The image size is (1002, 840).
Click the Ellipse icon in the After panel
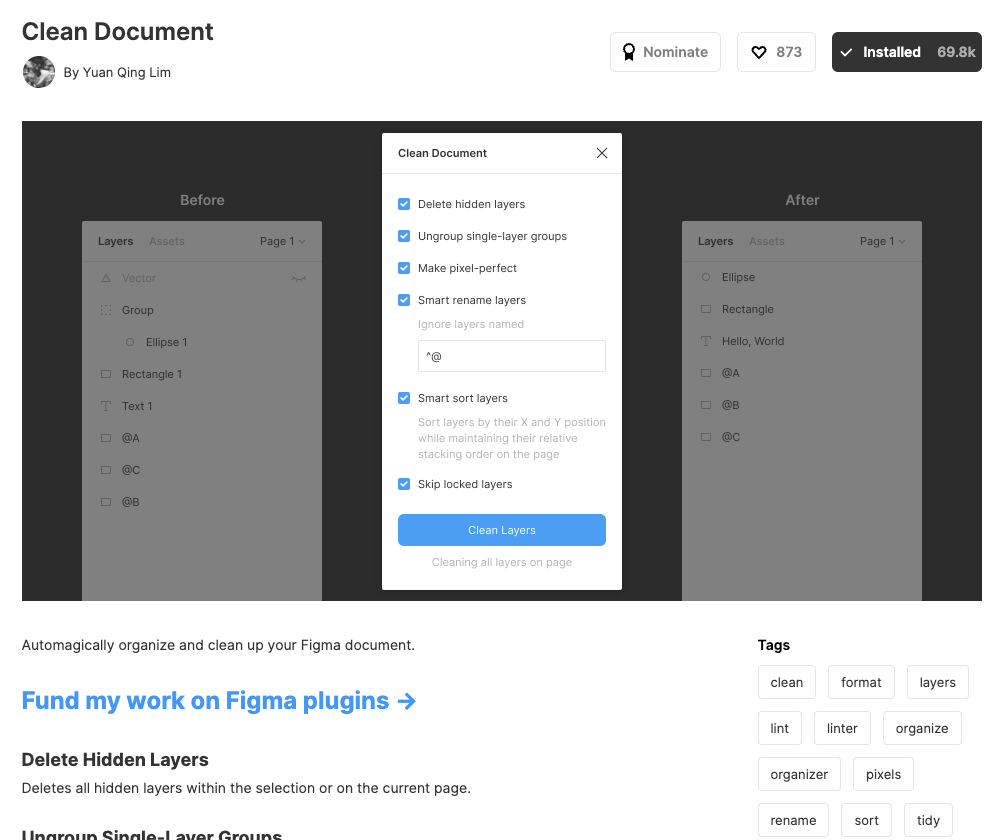click(x=706, y=277)
